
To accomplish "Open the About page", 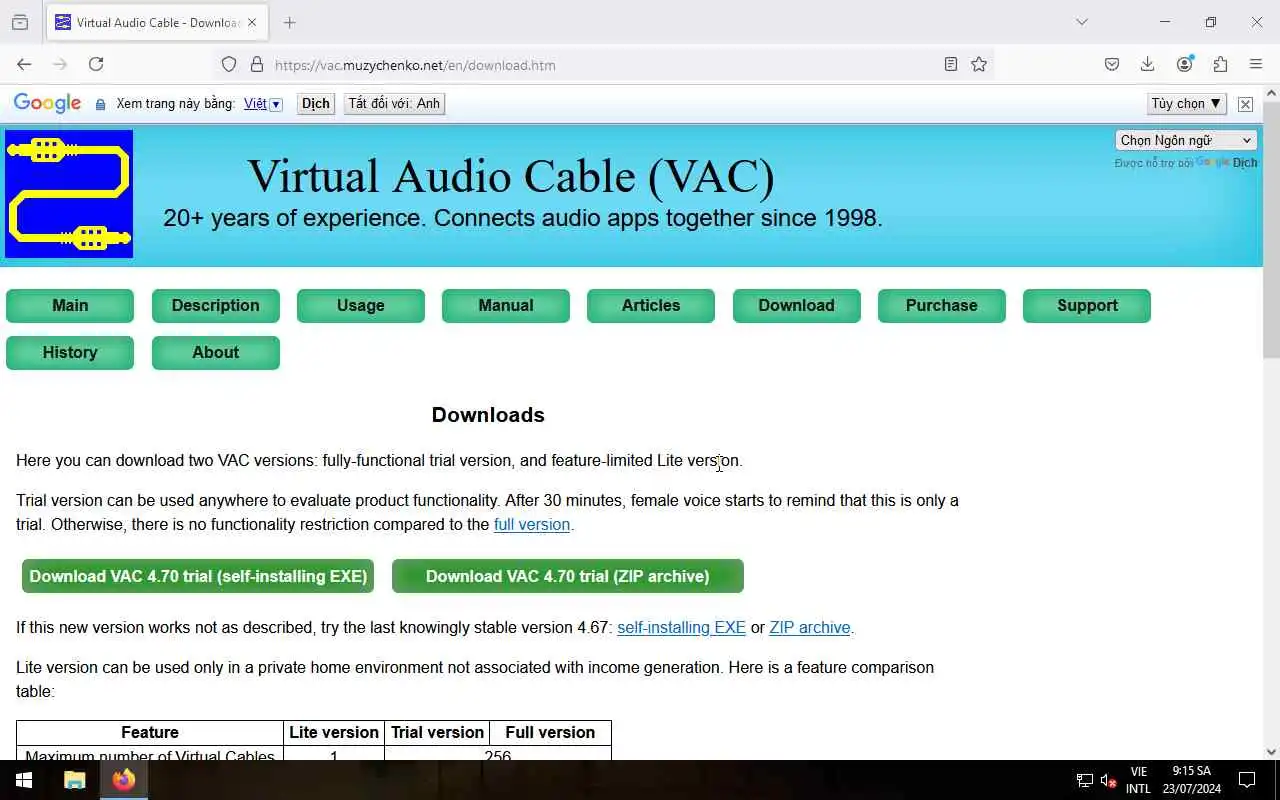I will [215, 353].
